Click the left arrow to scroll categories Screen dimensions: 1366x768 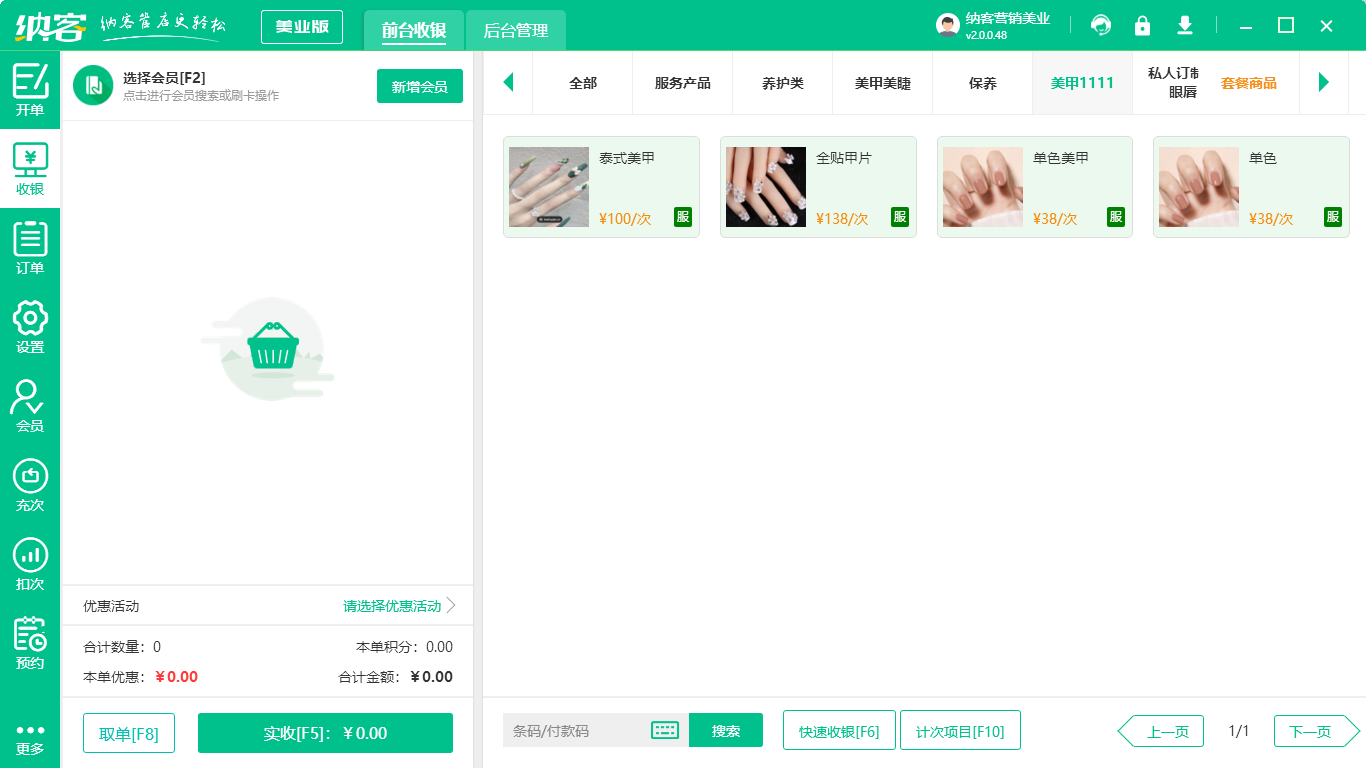tap(509, 83)
